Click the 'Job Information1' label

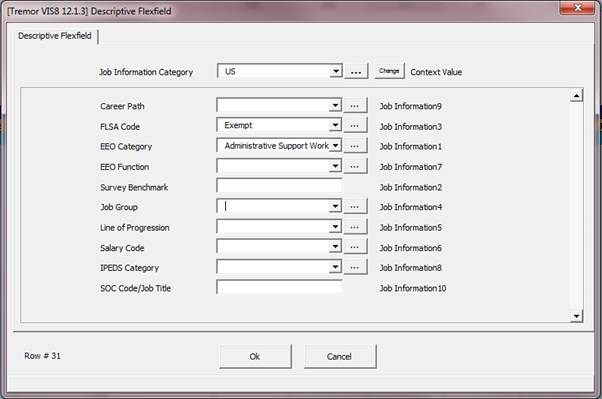pyautogui.click(x=410, y=146)
